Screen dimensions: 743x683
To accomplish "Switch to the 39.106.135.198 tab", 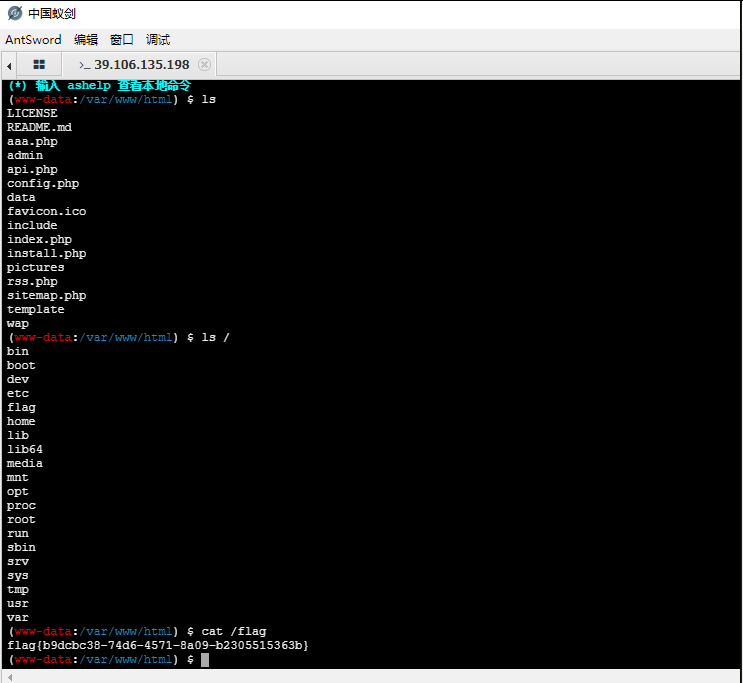I will point(140,64).
